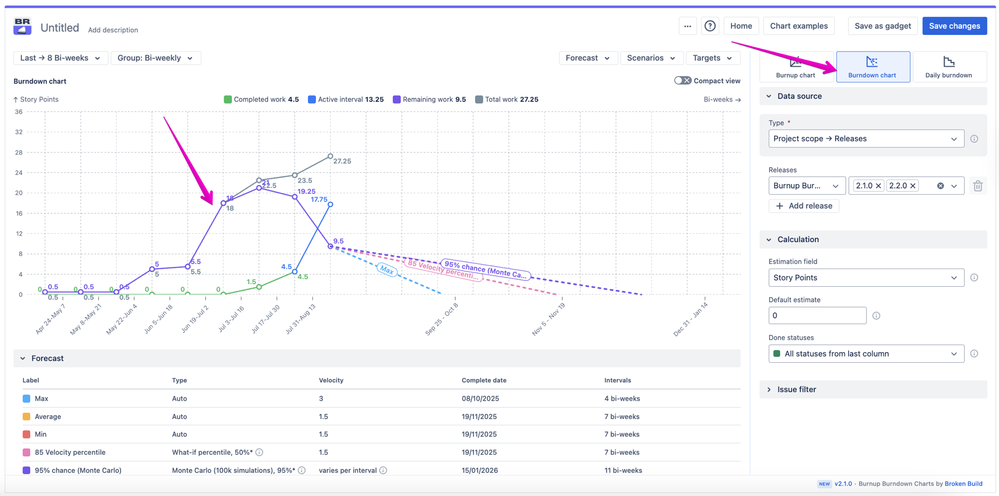Clear selected releases with the X icon

[940, 186]
